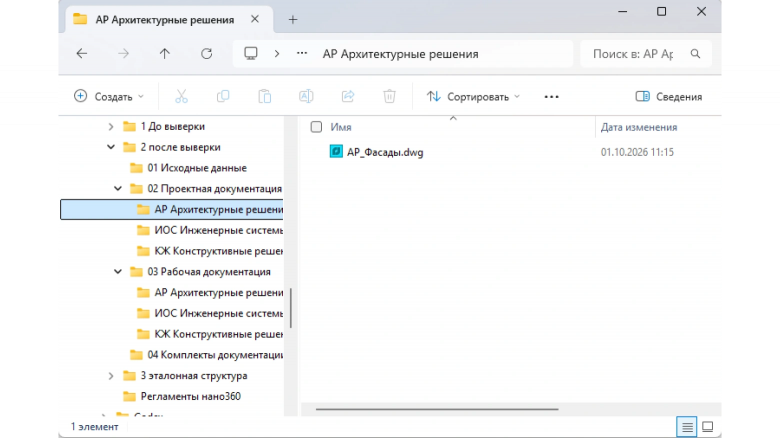The image size is (780, 438).
Task: Collapse the 03 Рабочая документация folder
Action: tap(118, 272)
